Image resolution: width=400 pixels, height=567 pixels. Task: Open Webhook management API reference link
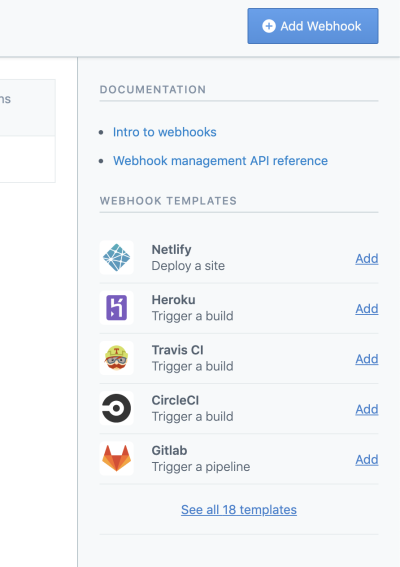coord(220,161)
